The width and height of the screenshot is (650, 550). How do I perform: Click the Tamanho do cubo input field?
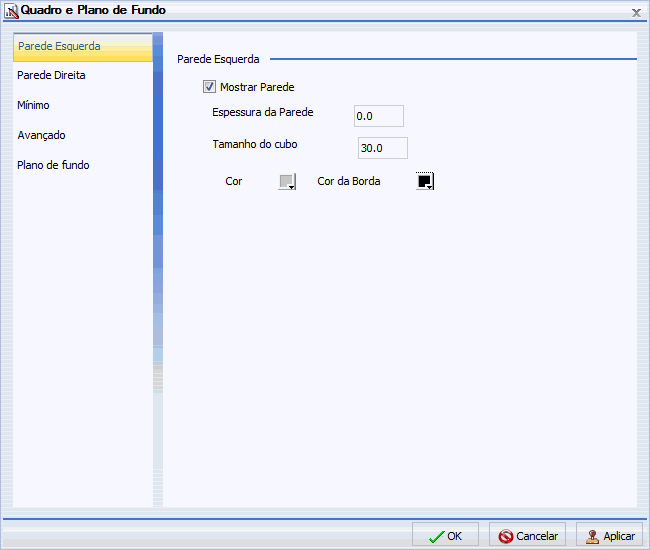click(x=383, y=148)
